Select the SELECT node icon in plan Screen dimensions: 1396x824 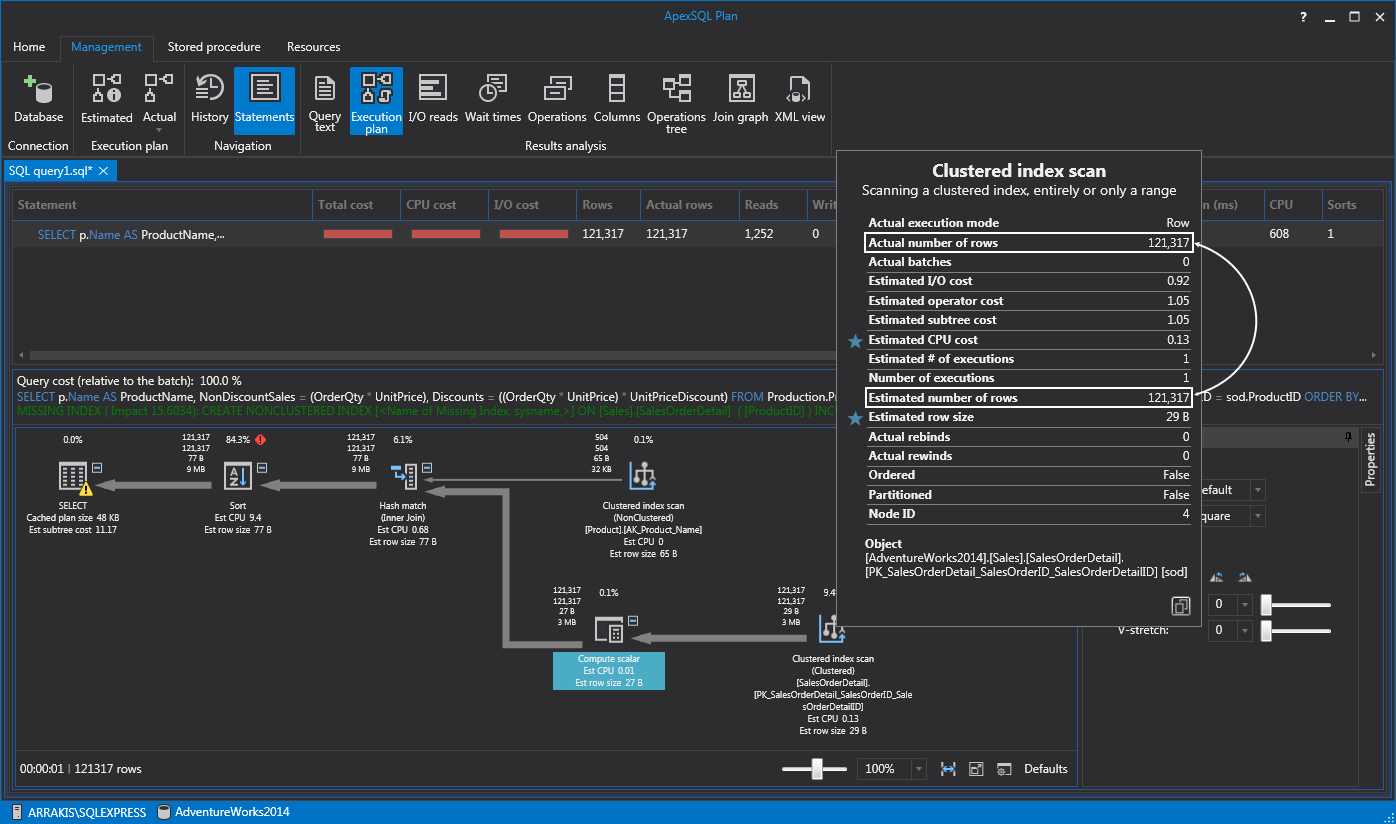[x=73, y=476]
